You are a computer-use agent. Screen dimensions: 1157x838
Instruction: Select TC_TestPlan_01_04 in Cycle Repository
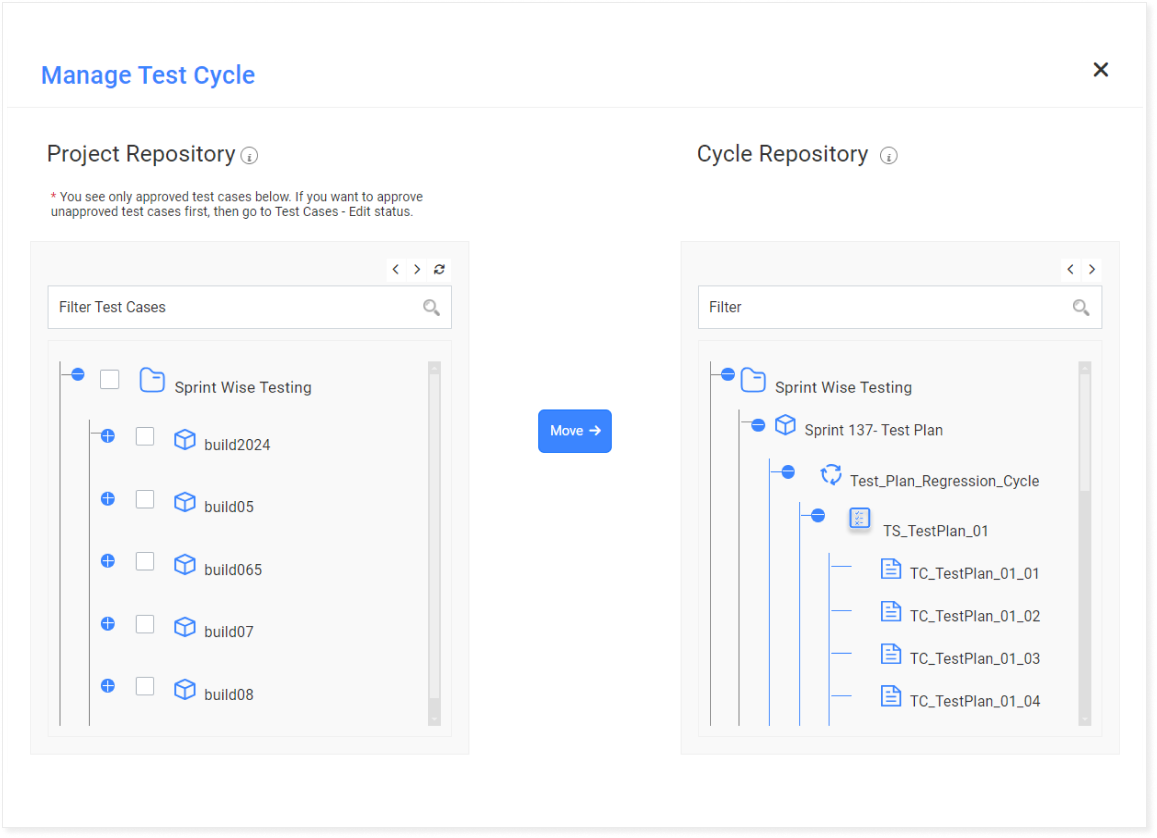pyautogui.click(x=974, y=701)
